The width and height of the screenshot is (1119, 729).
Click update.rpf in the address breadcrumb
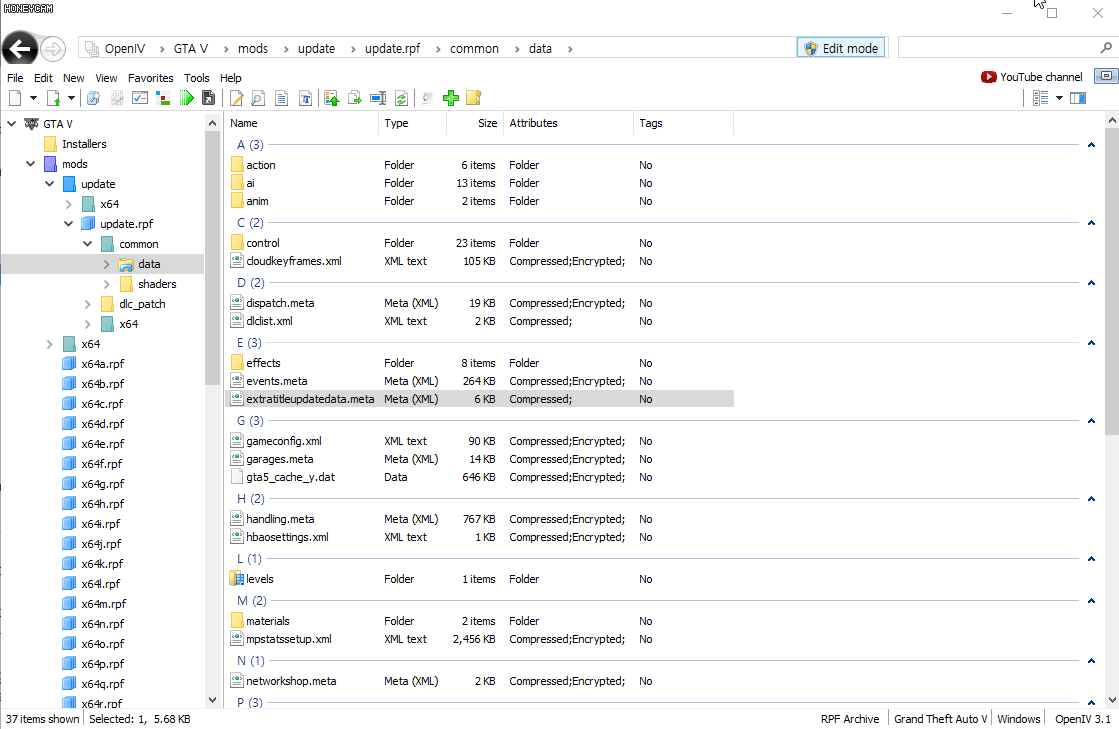393,49
